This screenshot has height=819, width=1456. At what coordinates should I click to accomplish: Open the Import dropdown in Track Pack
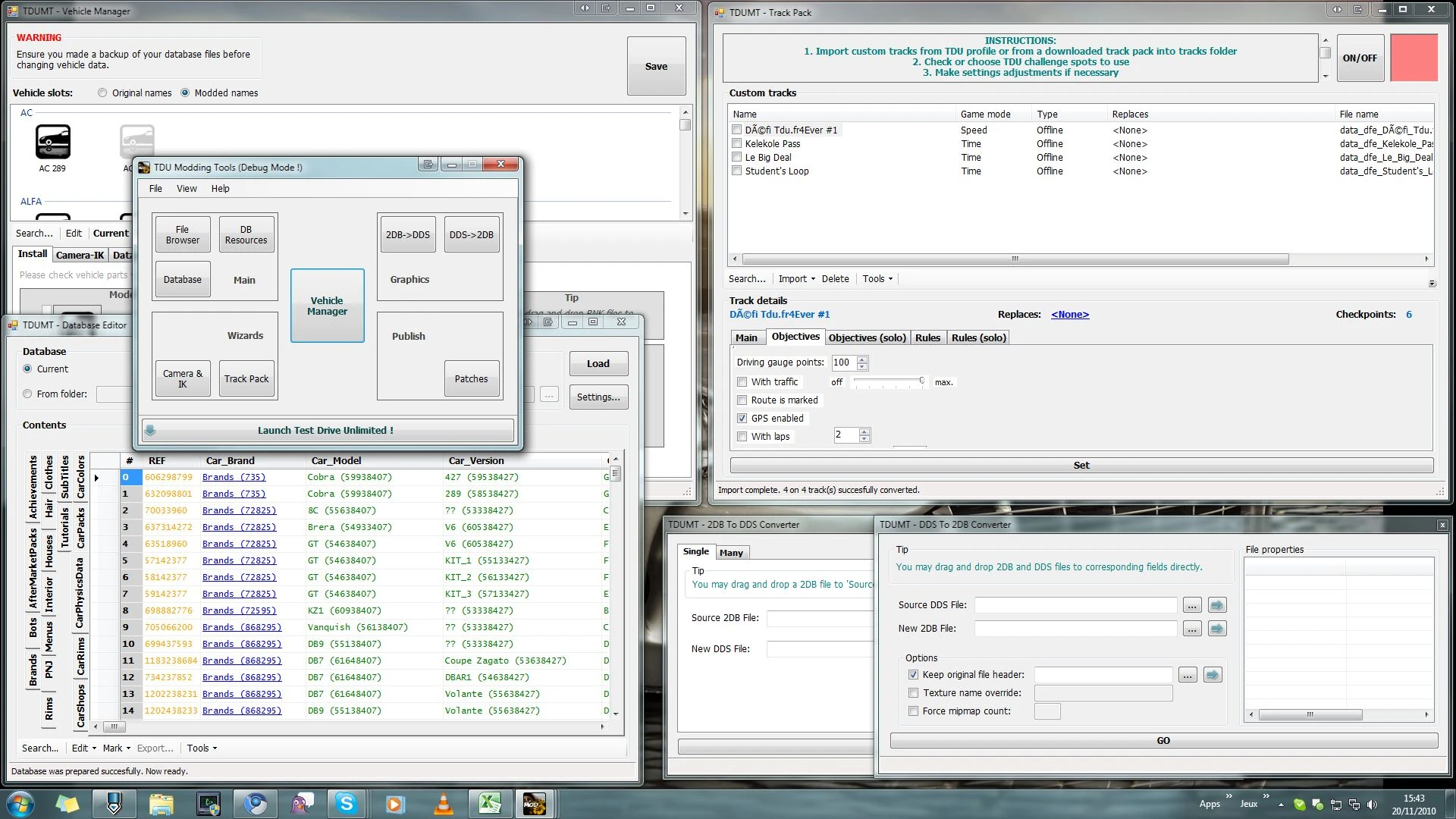pos(795,278)
